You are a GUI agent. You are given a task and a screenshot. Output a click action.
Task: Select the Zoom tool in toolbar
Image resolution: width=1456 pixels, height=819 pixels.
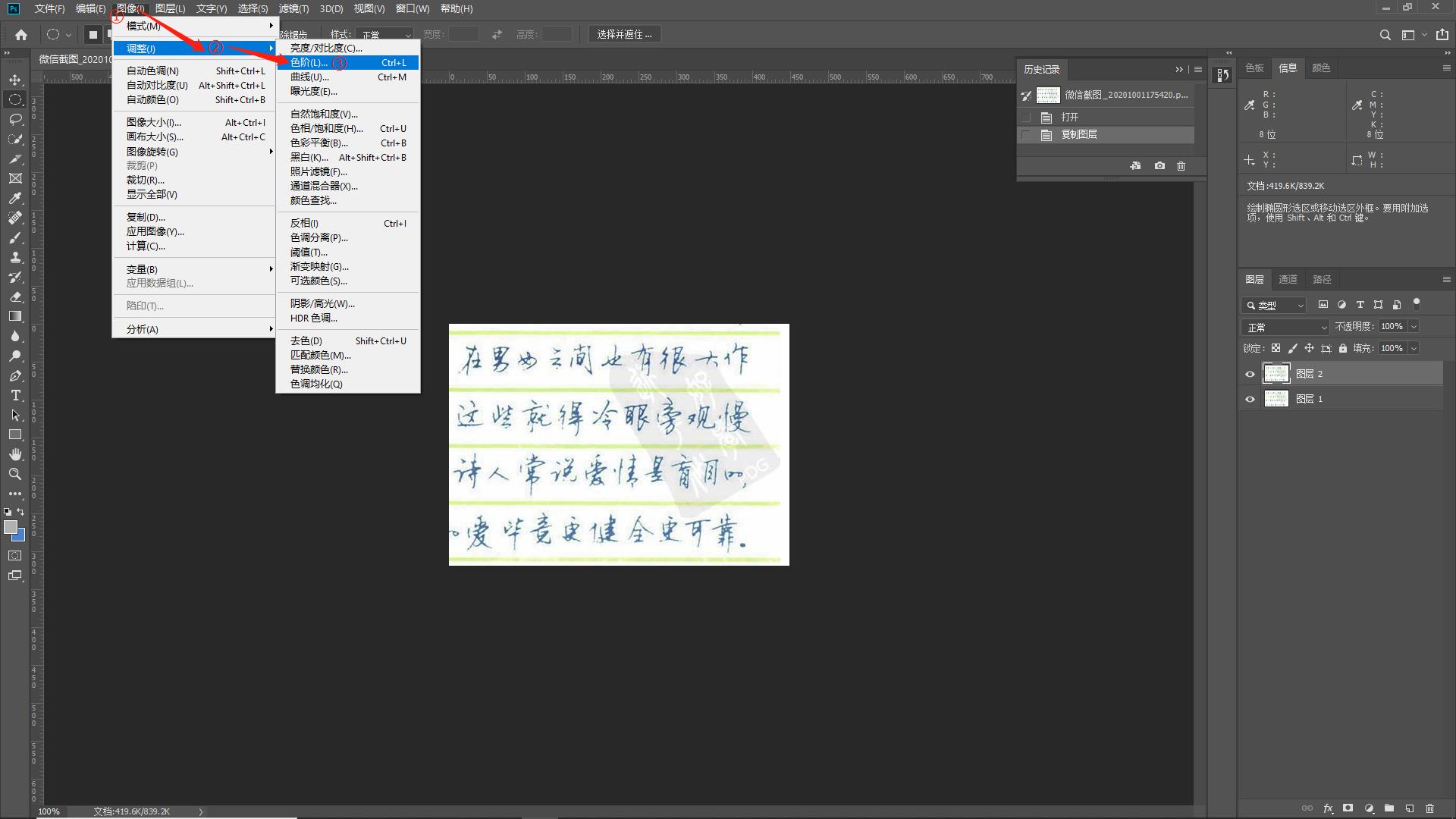15,474
